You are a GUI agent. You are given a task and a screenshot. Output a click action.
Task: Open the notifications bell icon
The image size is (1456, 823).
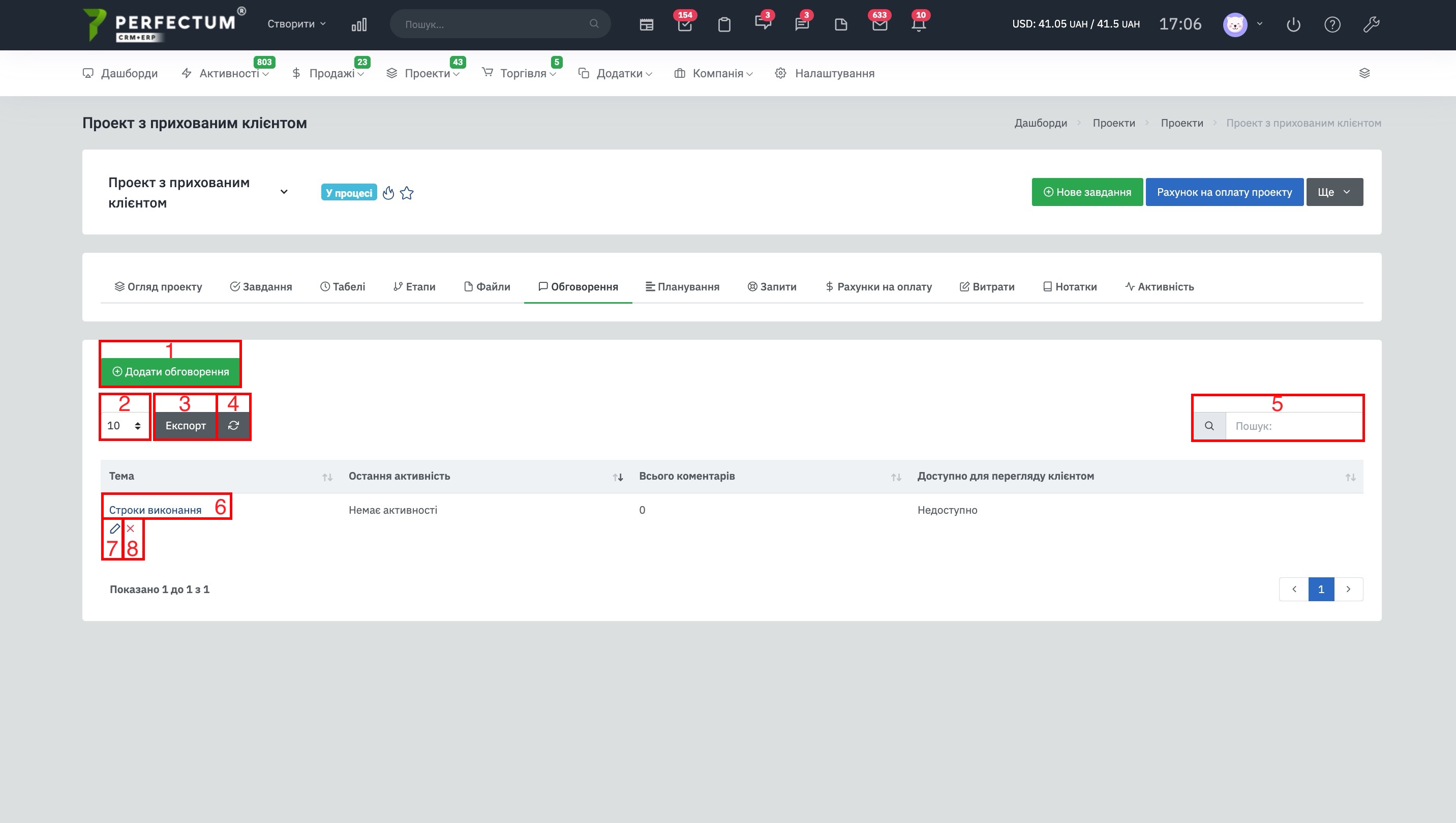[x=919, y=24]
